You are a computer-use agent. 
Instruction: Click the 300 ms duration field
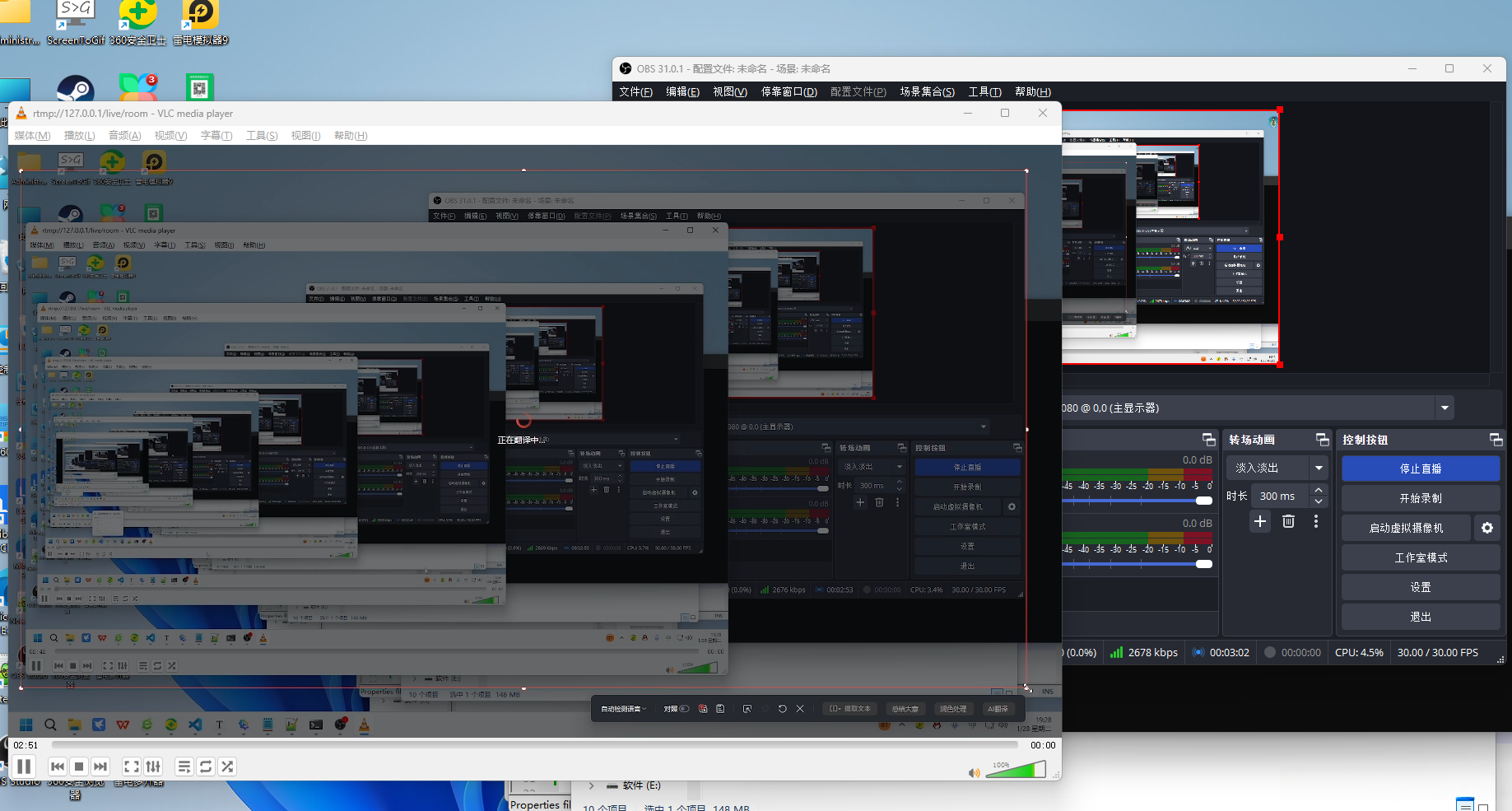pos(1281,496)
